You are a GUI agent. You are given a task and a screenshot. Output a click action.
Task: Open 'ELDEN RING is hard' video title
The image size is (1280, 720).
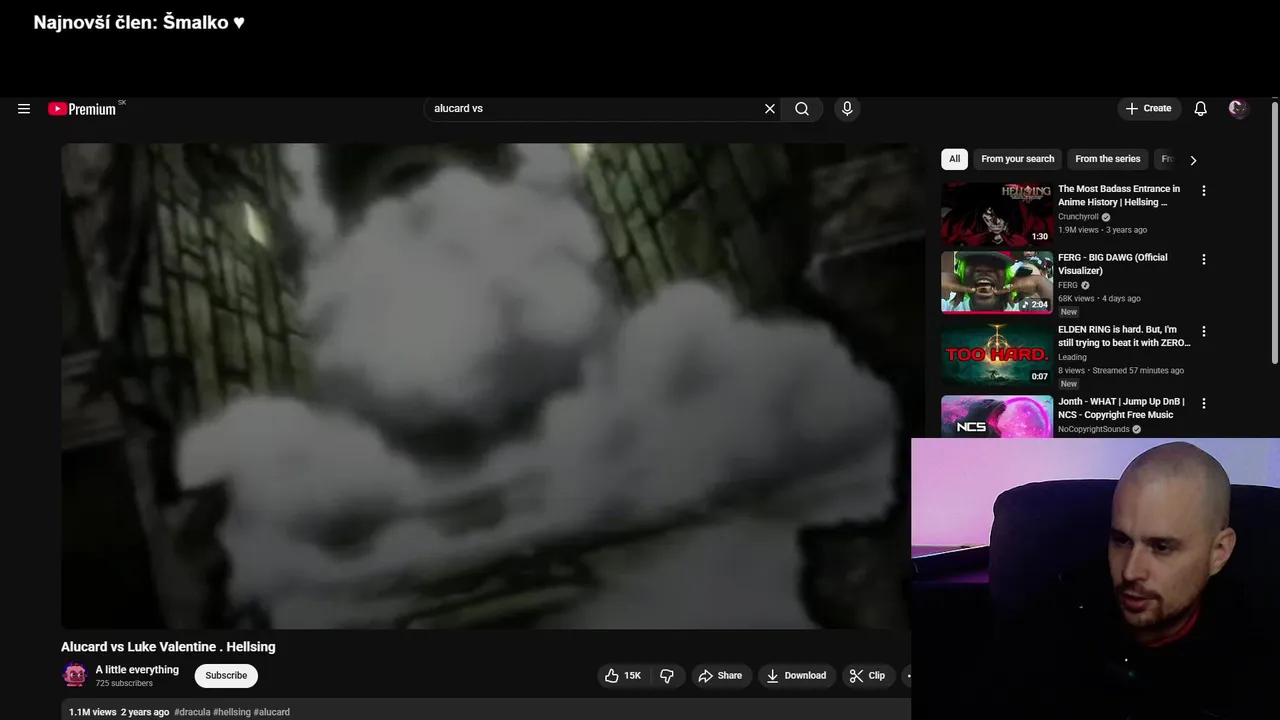click(1124, 336)
